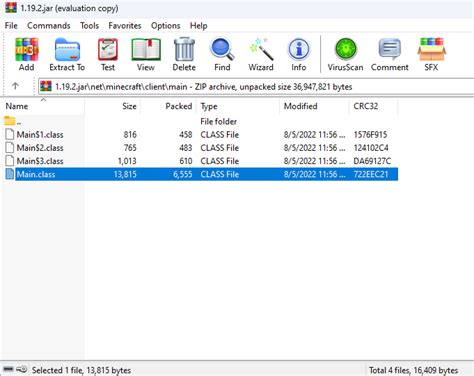Open the Tools menu
Viewport: 474px width, 376px height.
(89, 26)
